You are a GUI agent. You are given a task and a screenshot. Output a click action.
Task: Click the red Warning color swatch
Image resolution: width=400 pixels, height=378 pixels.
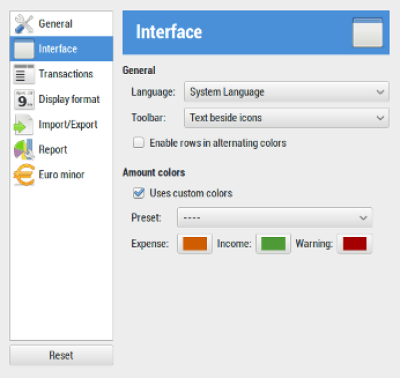pos(355,244)
